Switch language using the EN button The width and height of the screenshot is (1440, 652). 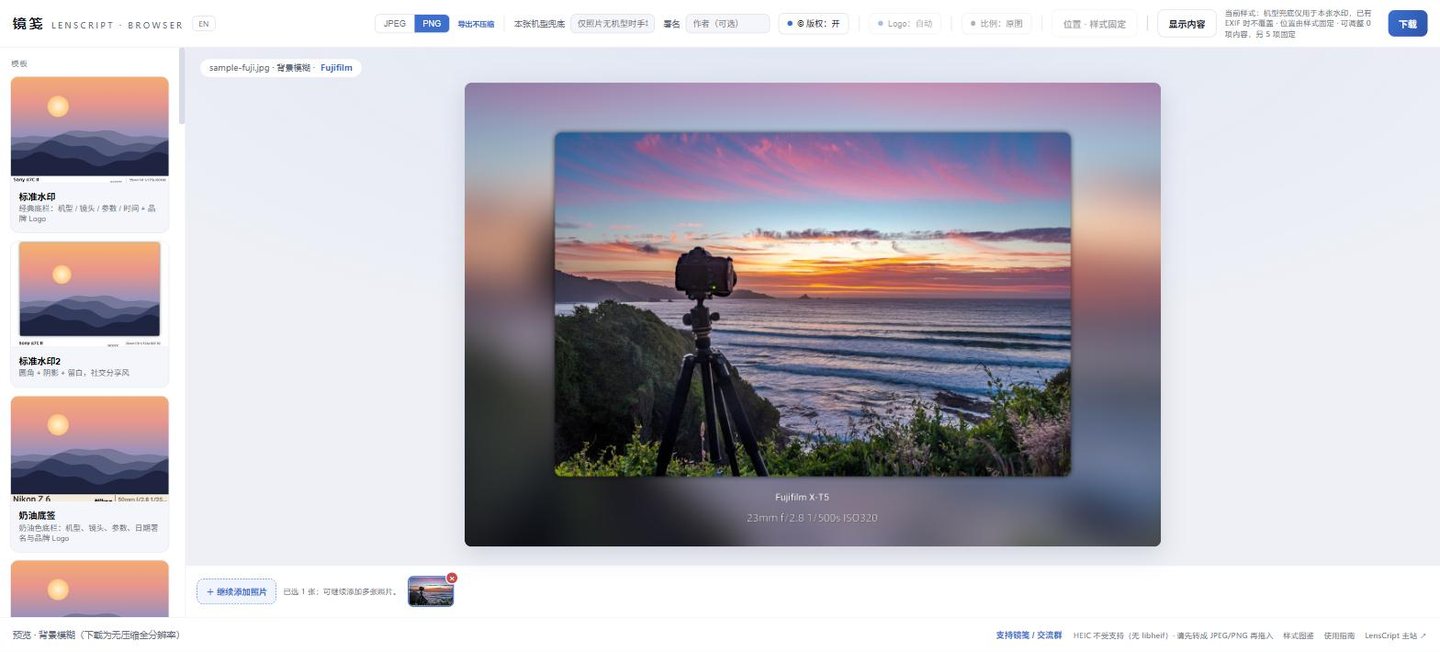pos(203,23)
